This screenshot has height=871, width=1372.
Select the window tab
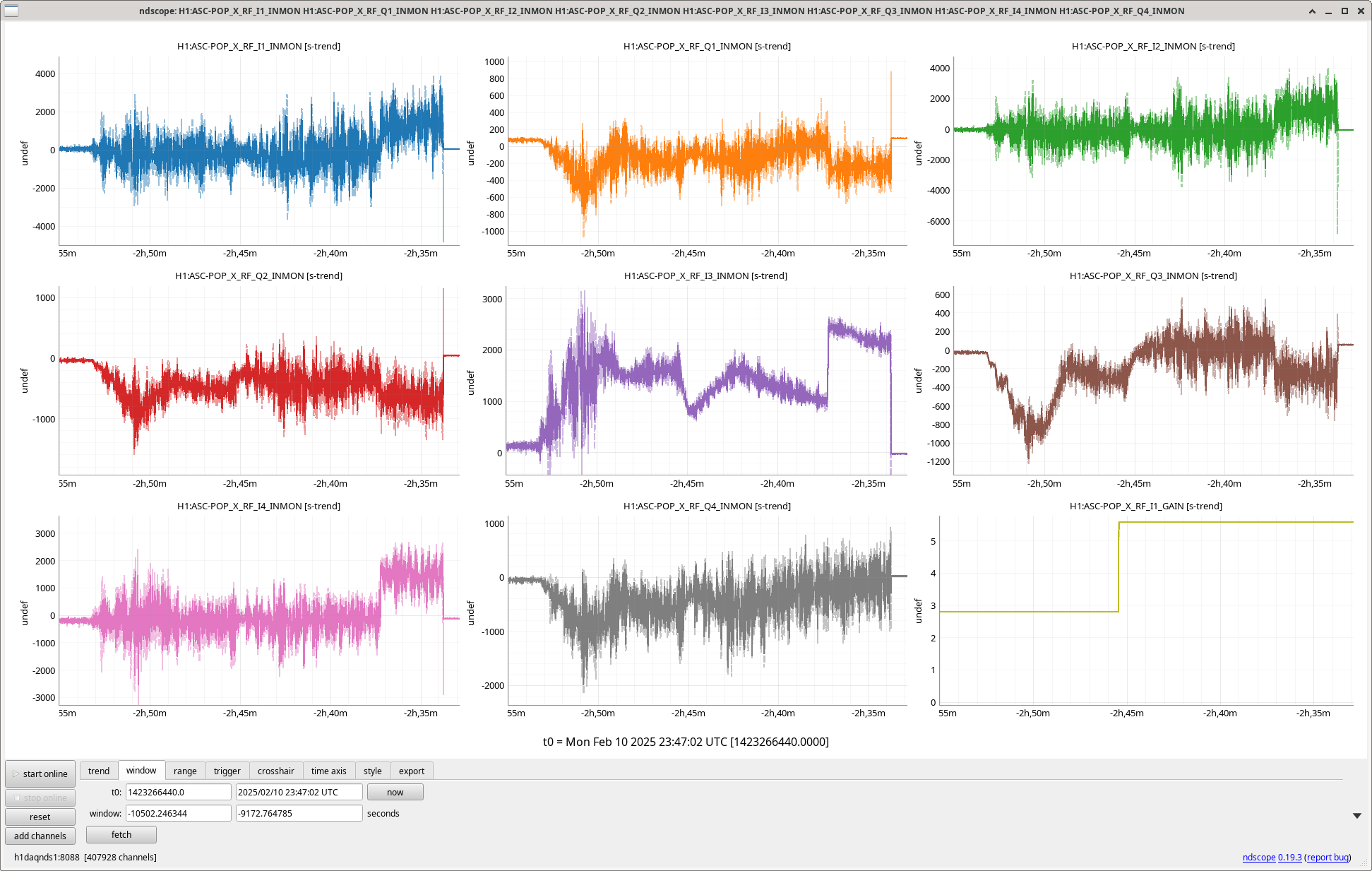141,770
